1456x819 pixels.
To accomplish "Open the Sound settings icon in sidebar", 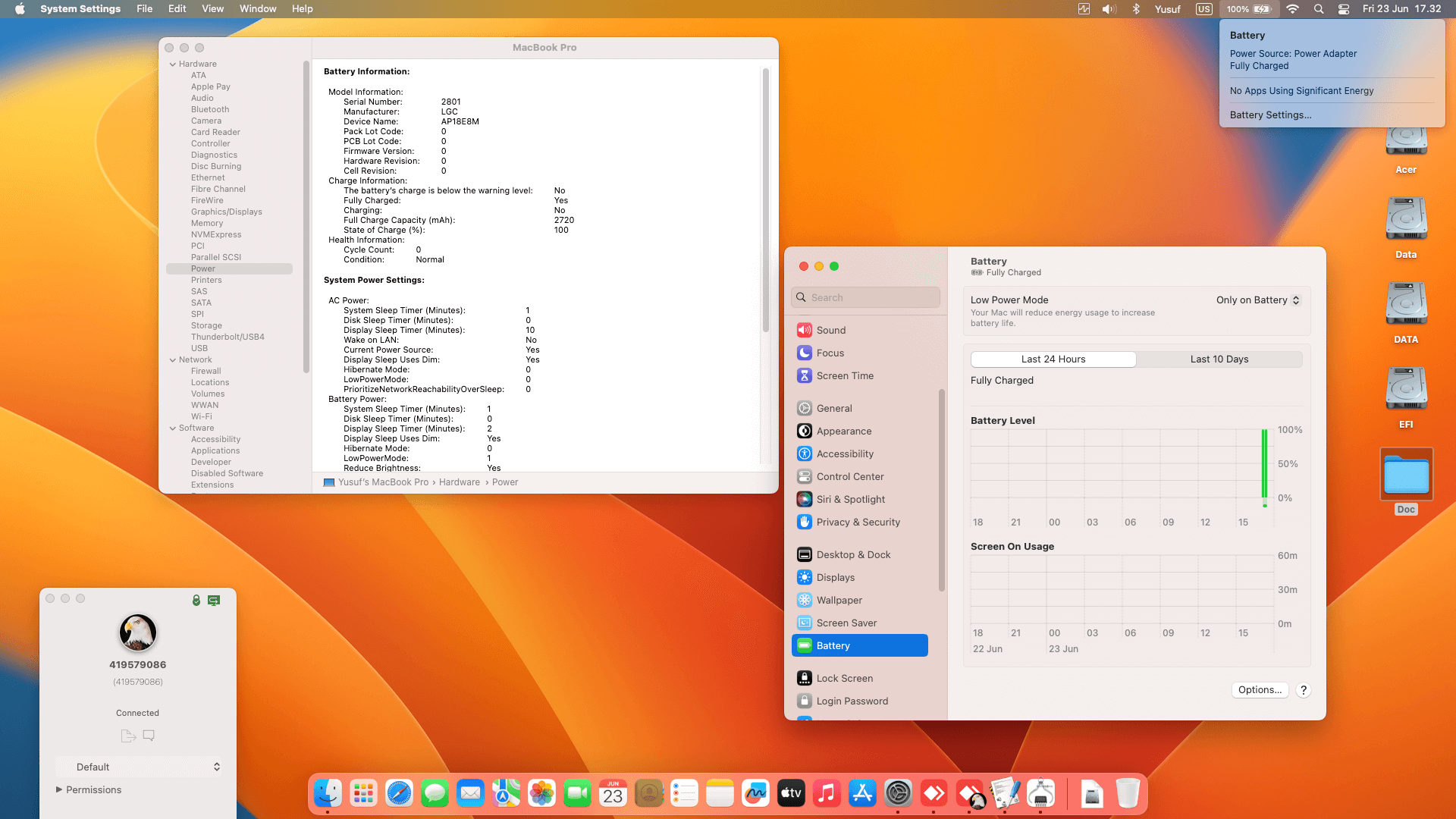I will [805, 330].
